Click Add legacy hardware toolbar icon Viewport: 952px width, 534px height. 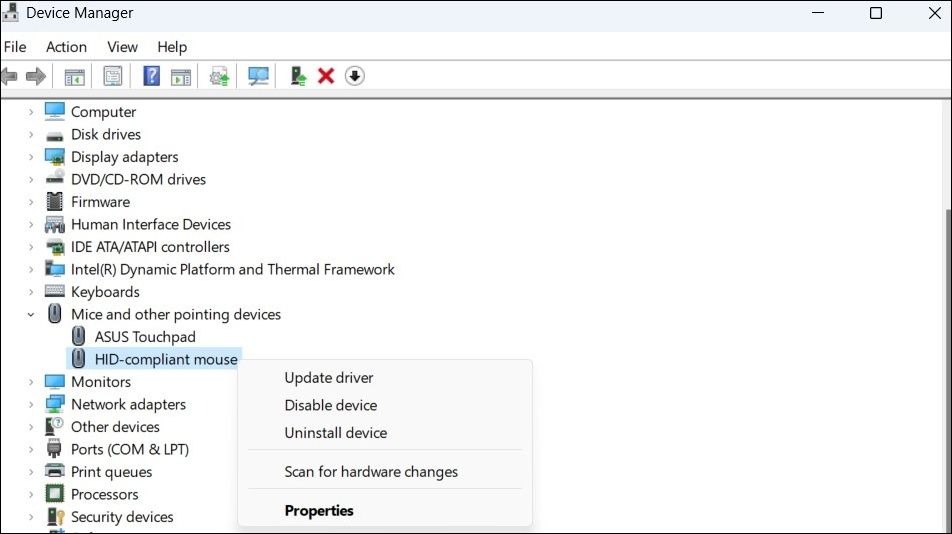point(298,76)
